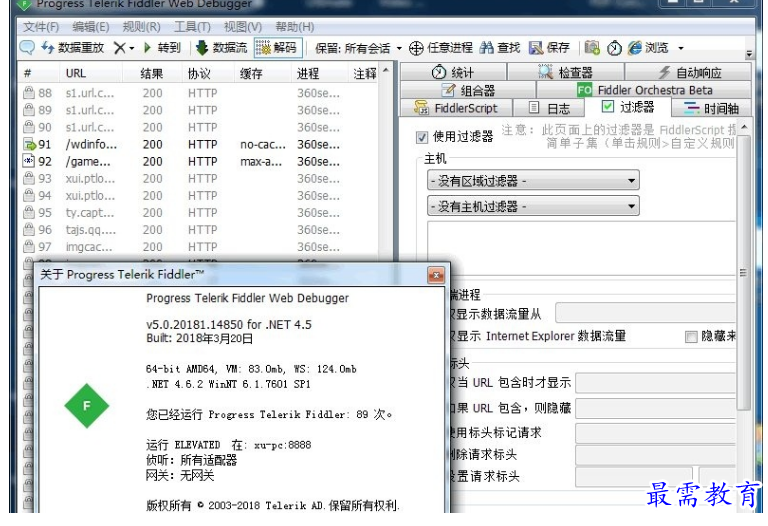Screen dimensions: 768x526
Task: Switch to the FiddlerScript tab
Action: 456,108
